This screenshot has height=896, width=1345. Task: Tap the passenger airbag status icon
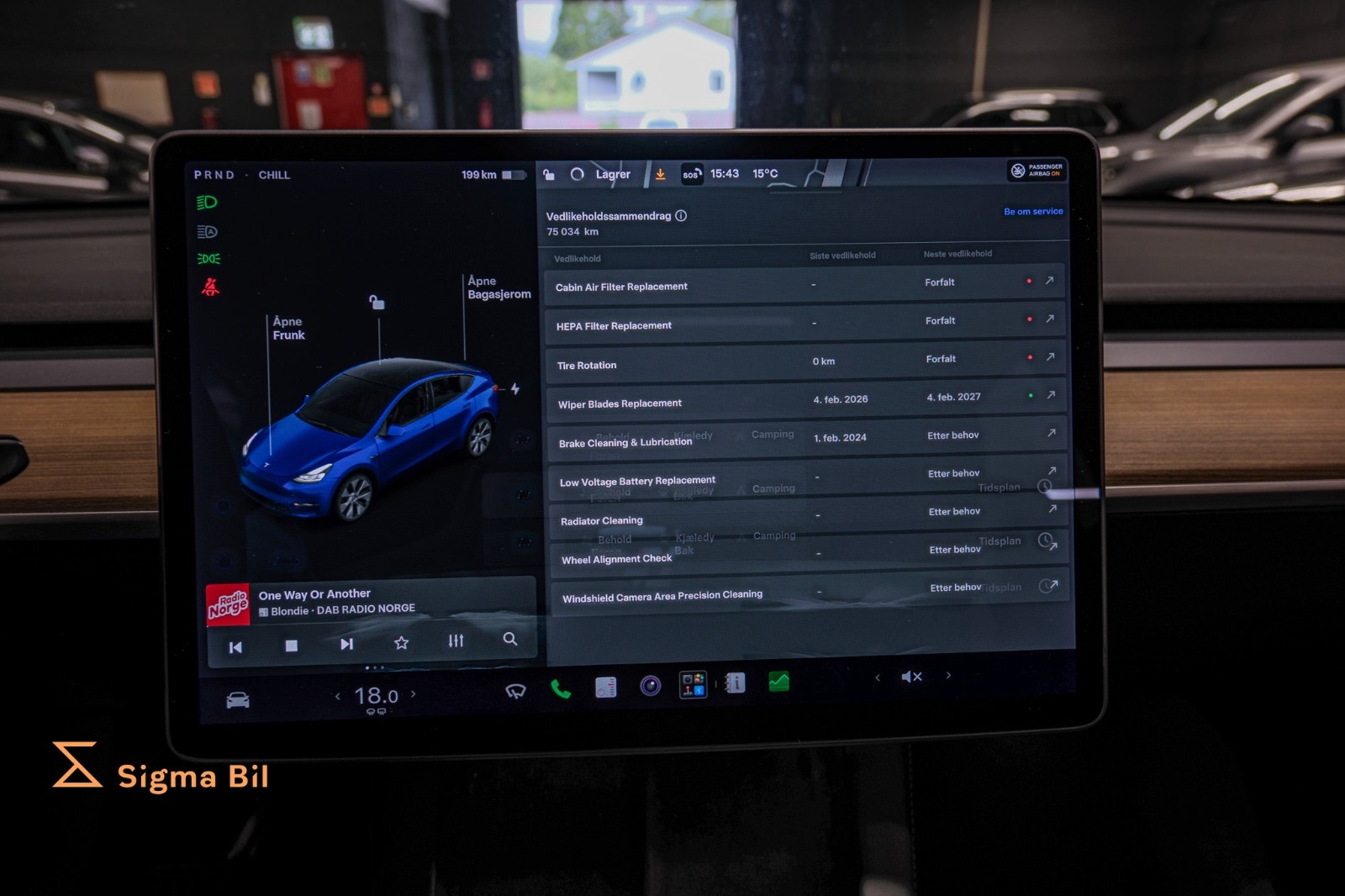pyautogui.click(x=1036, y=171)
